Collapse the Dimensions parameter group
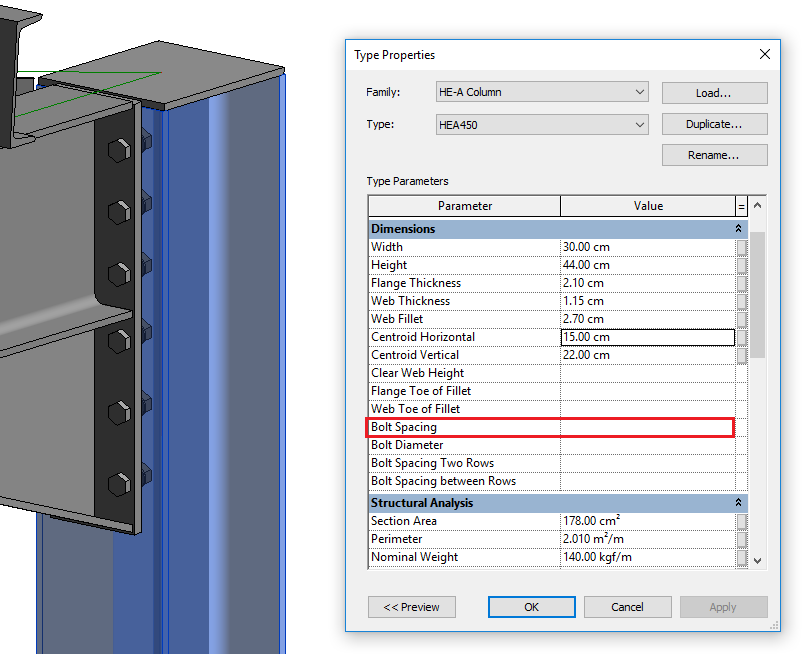Viewport: 807px width, 654px height. pyautogui.click(x=739, y=229)
